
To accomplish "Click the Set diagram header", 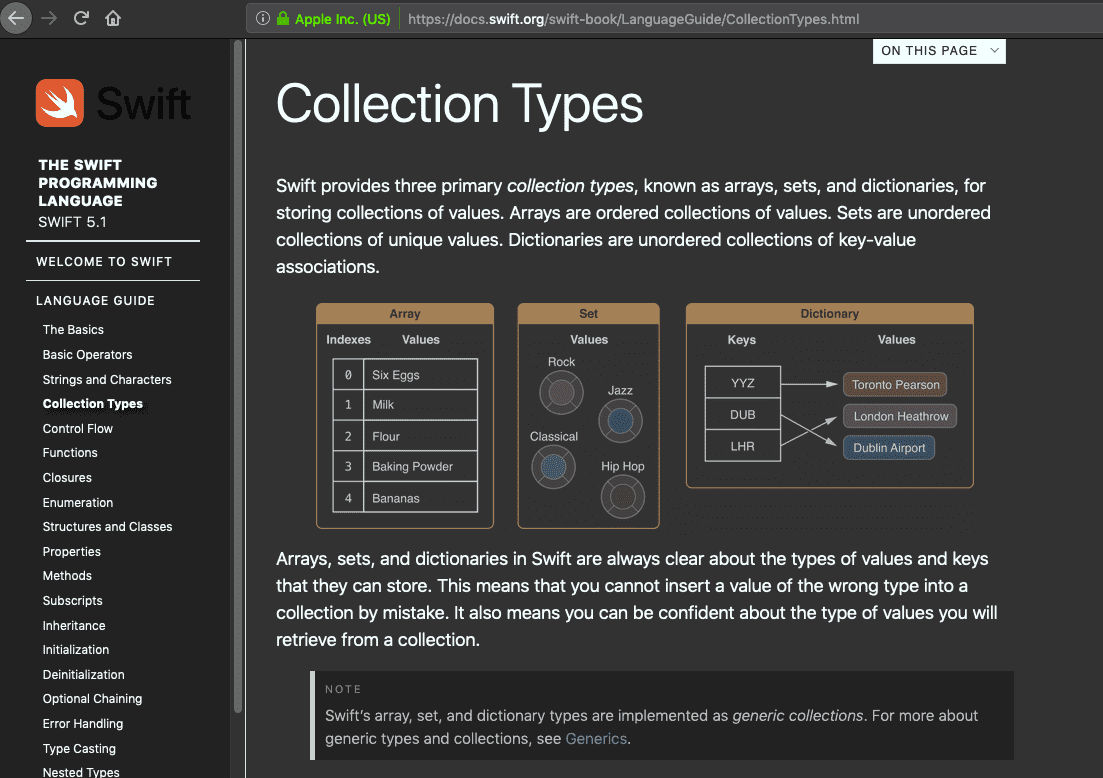I will (589, 314).
